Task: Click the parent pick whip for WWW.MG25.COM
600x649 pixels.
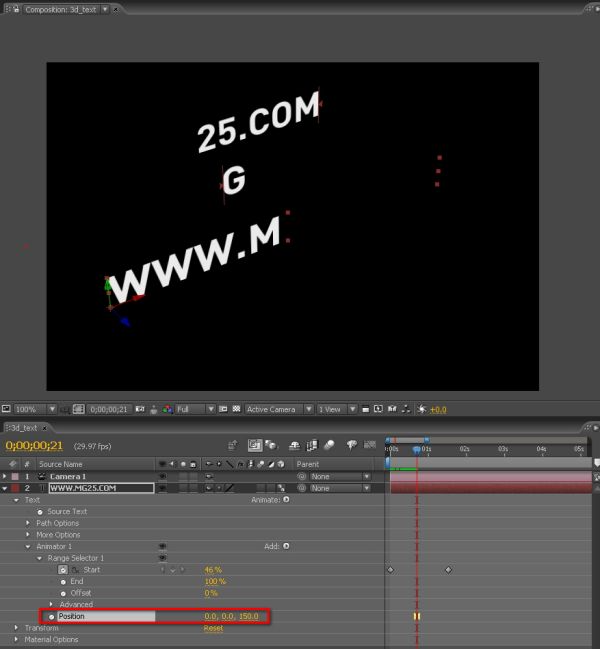Action: (x=302, y=488)
